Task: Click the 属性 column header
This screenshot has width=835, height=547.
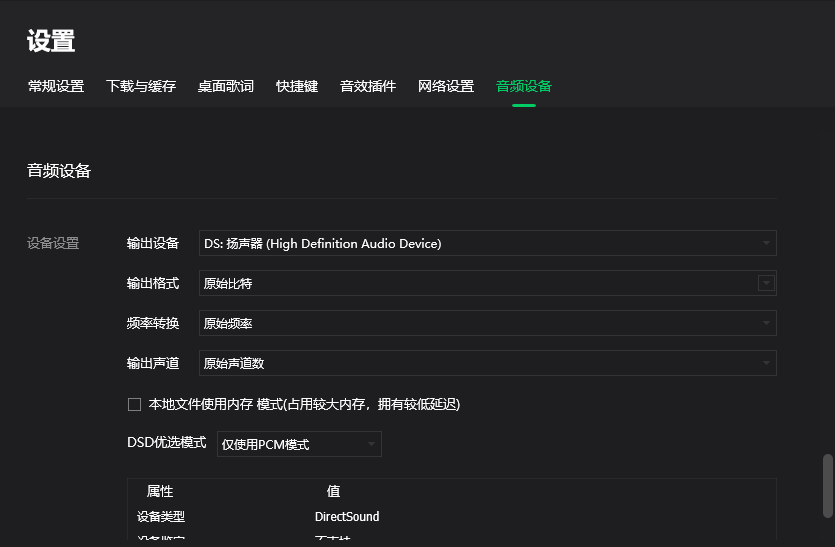Action: pyautogui.click(x=160, y=491)
